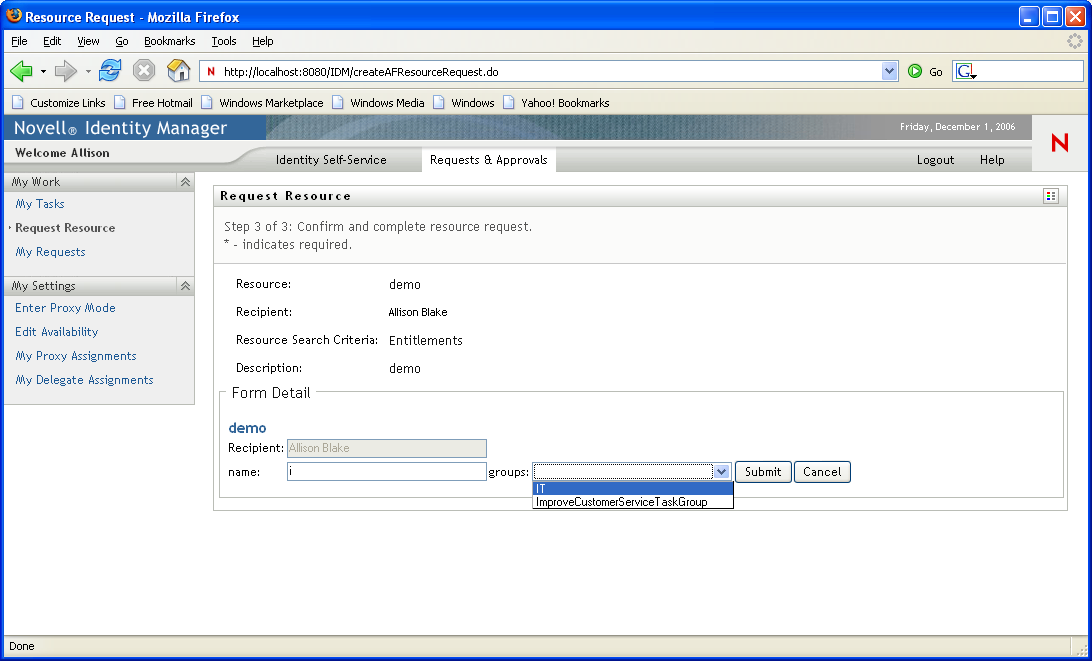Open the View menu
The image size is (1092, 661).
[x=88, y=41]
